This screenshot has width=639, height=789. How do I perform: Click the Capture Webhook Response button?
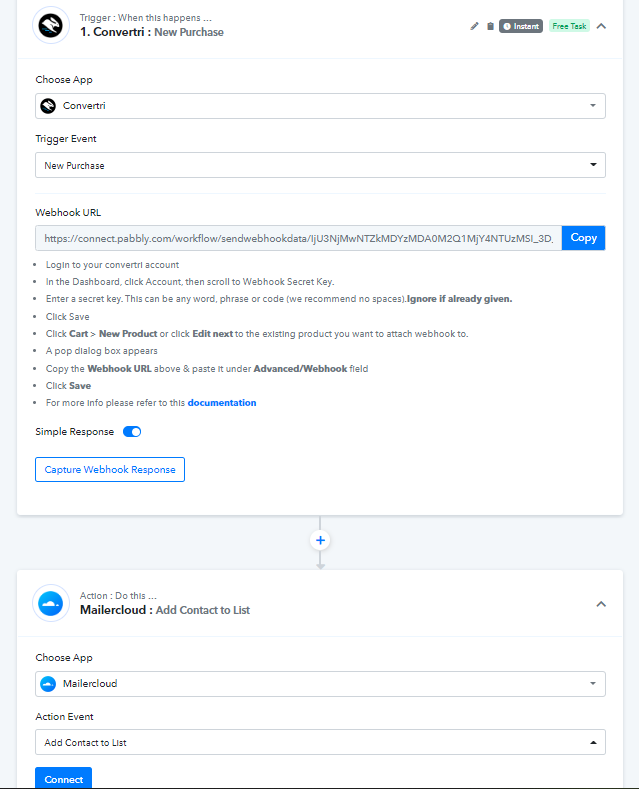[110, 469]
